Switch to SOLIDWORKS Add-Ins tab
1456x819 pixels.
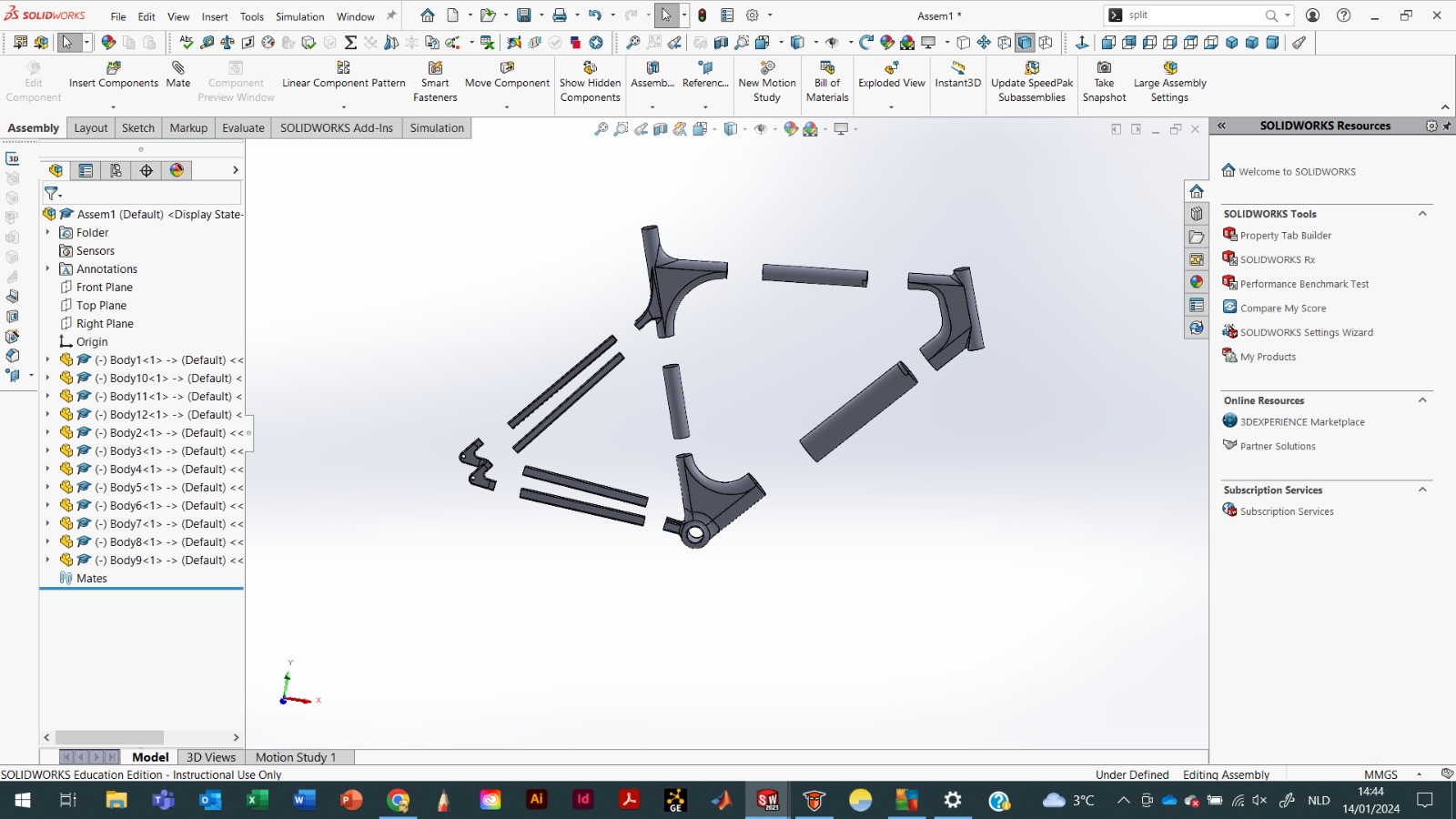tap(337, 128)
